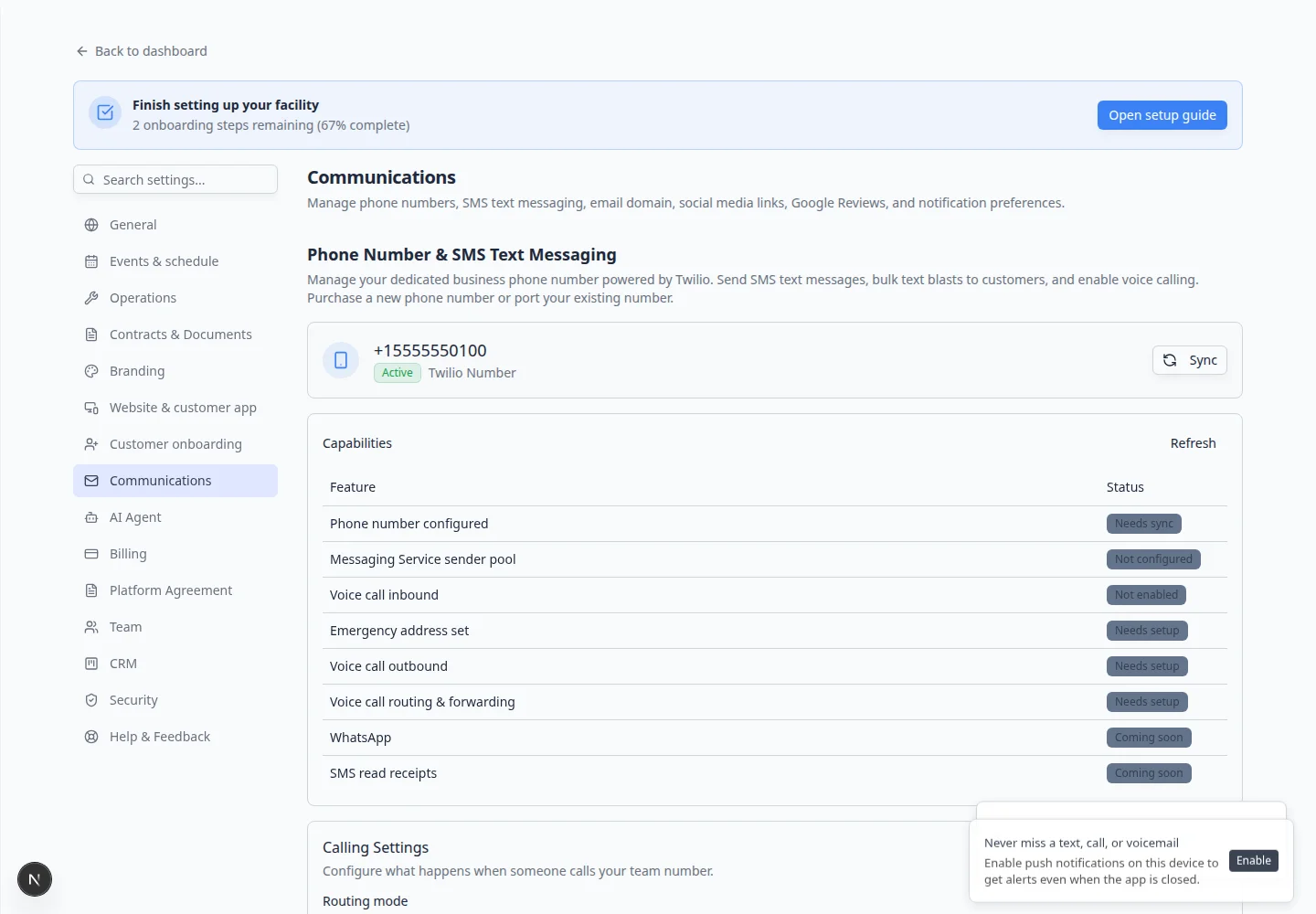Image resolution: width=1316 pixels, height=914 pixels.
Task: Click the Status column header
Action: 1125,487
